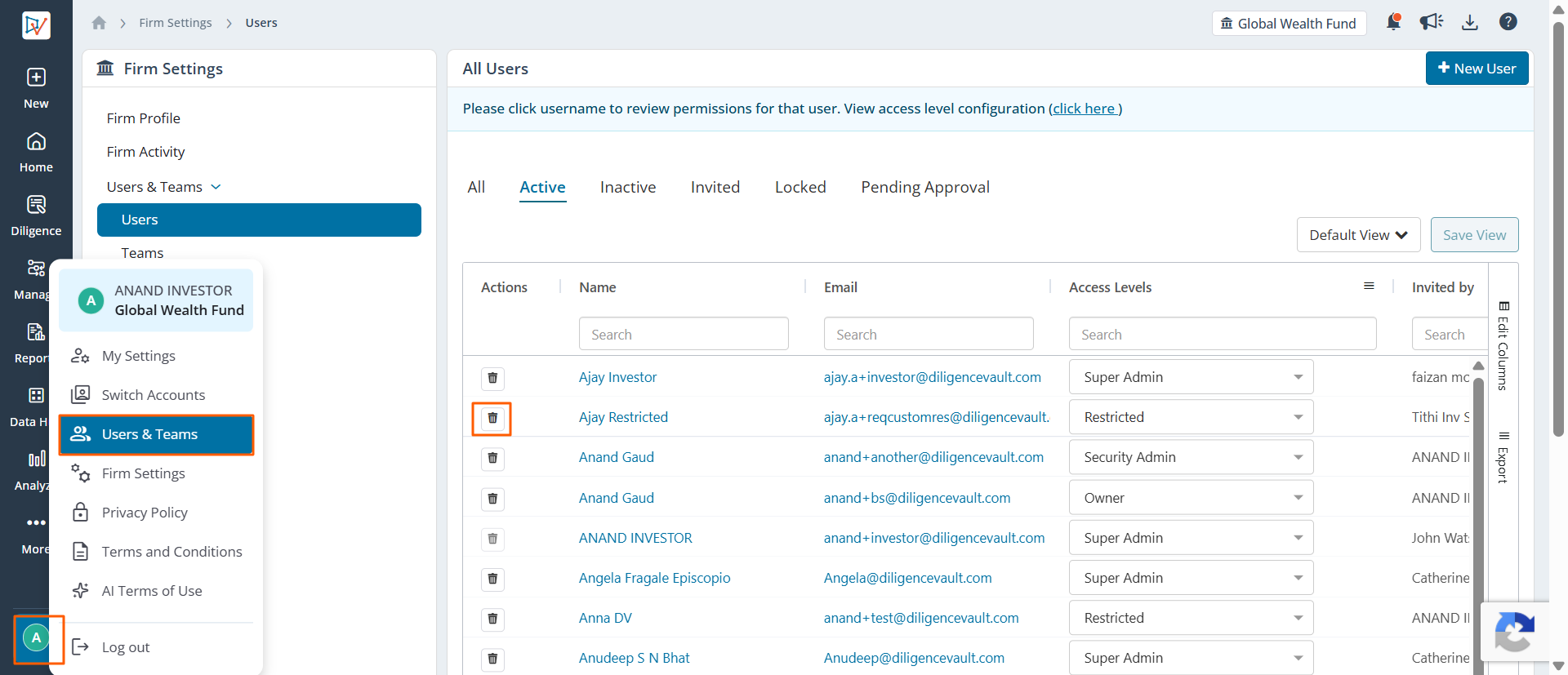Change Angela Fragale Episcopio access level dropdown
Screen dimensions: 1568x675
click(1191, 578)
